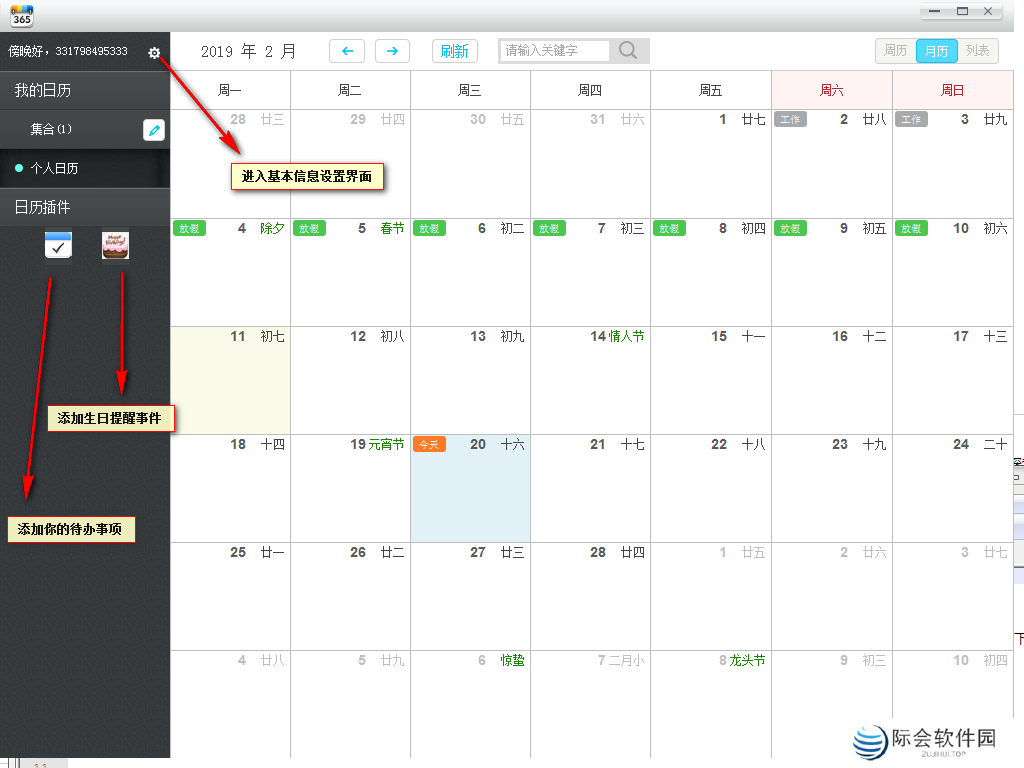Image resolution: width=1024 pixels, height=768 pixels.
Task: Click the keyword search input field
Action: 554,51
